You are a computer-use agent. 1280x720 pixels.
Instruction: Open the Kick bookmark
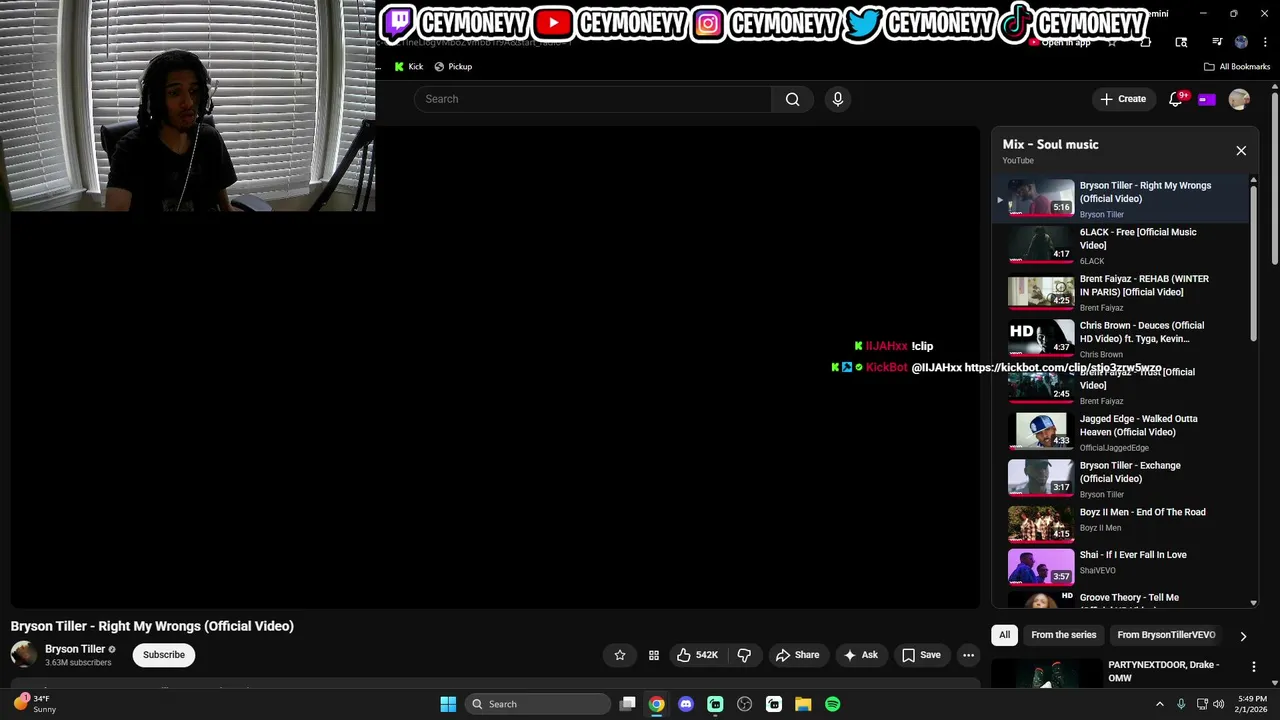pyautogui.click(x=408, y=67)
